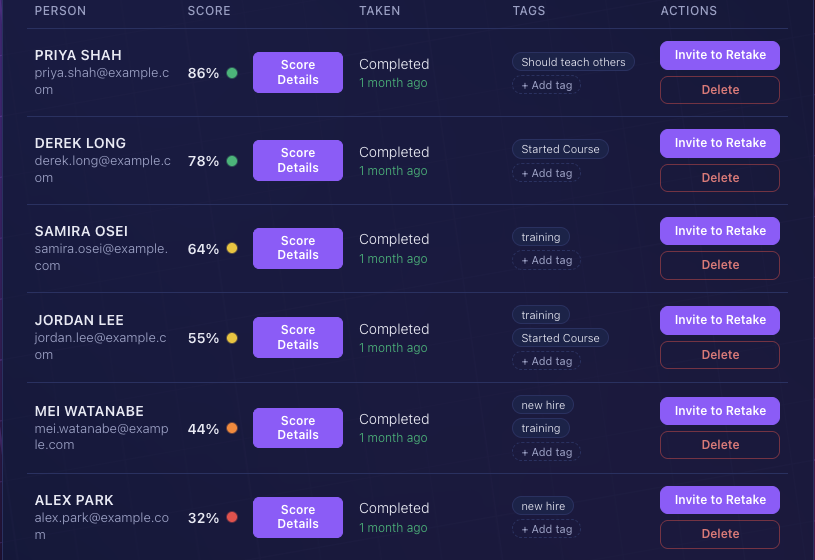Click the green status dot beside 86%
The width and height of the screenshot is (815, 560).
tap(232, 73)
